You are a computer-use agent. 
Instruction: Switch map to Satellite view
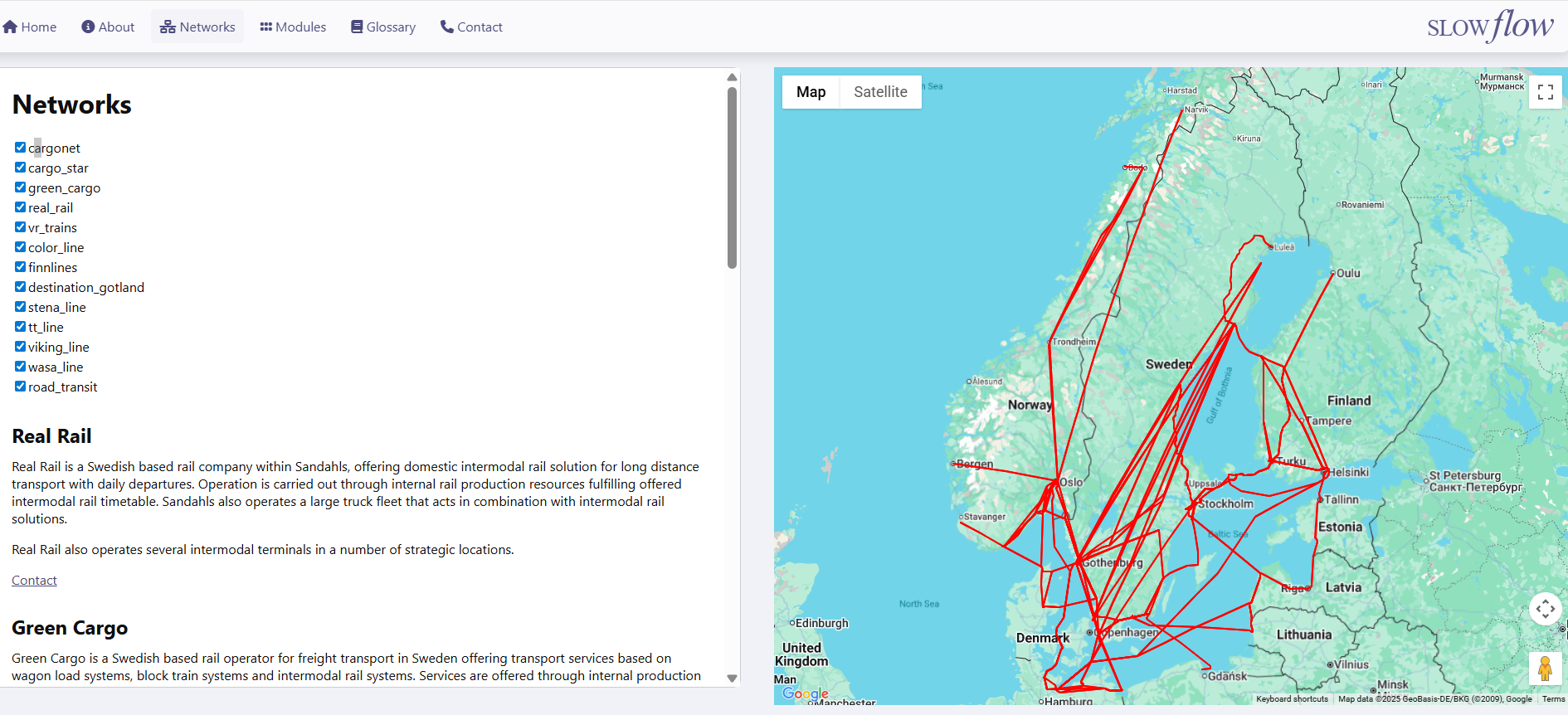pos(880,92)
